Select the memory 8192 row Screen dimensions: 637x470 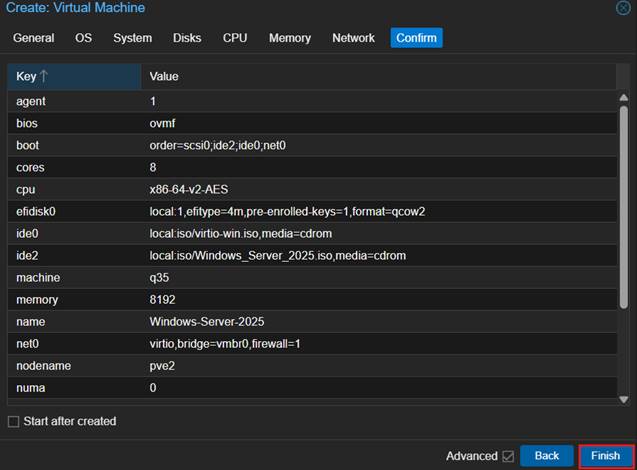[300, 300]
